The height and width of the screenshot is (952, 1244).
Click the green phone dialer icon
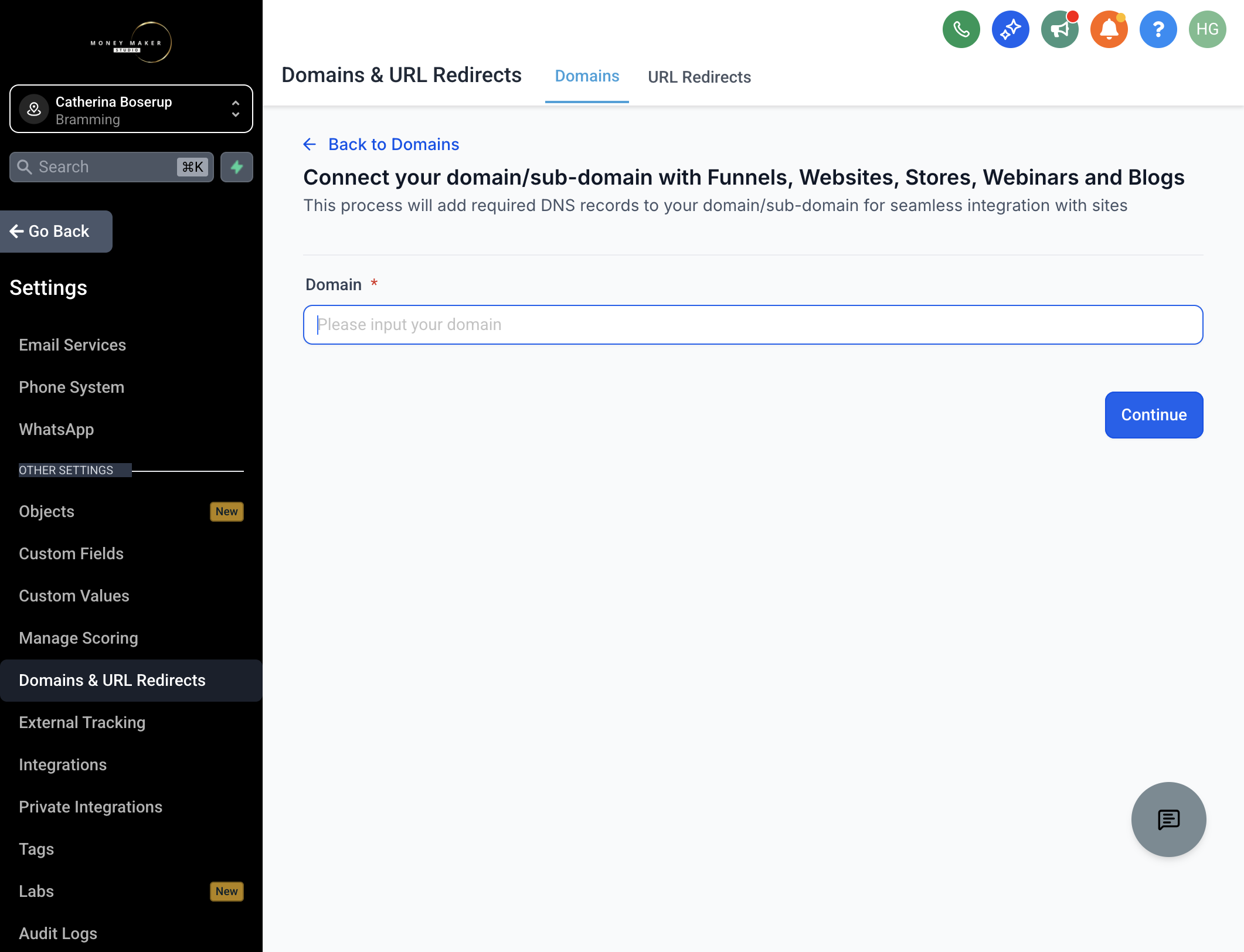(x=961, y=29)
